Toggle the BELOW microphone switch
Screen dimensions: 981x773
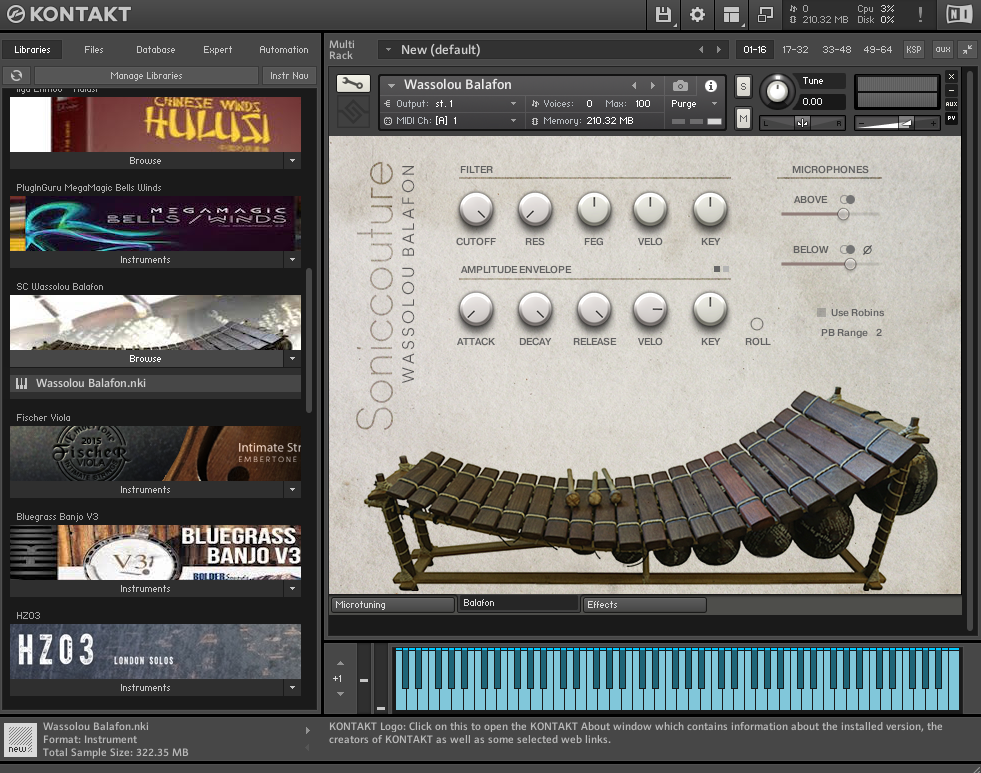click(847, 250)
